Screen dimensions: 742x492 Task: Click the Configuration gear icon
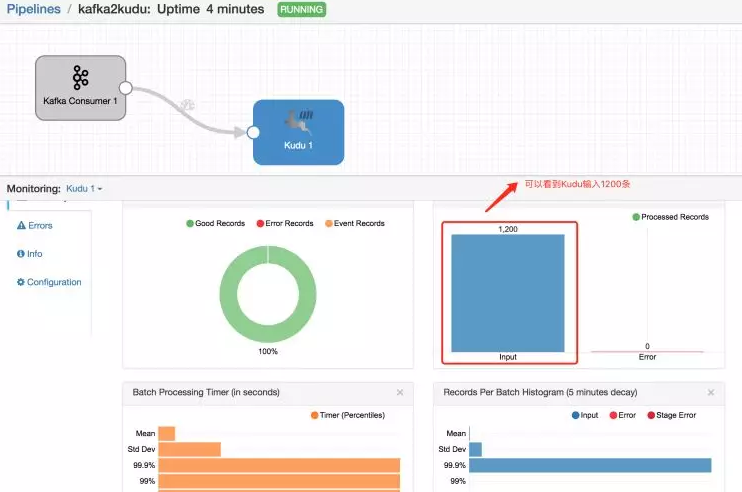pyautogui.click(x=21, y=282)
